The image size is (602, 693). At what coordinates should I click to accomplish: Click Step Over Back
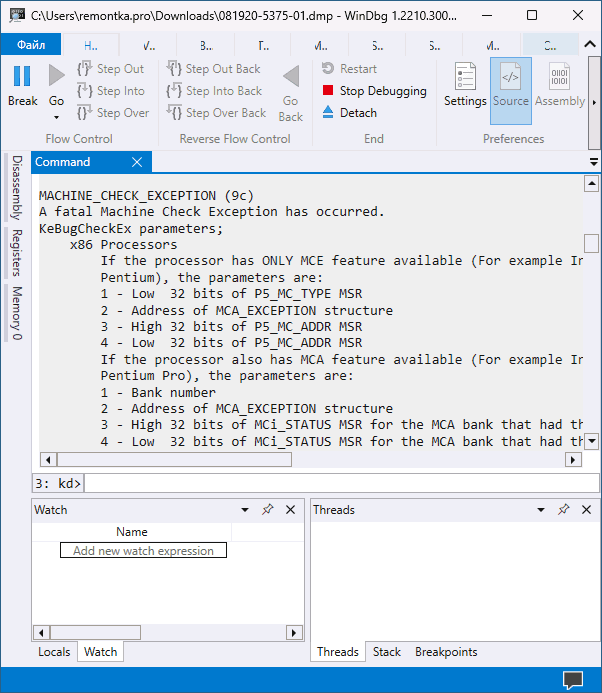(x=217, y=113)
